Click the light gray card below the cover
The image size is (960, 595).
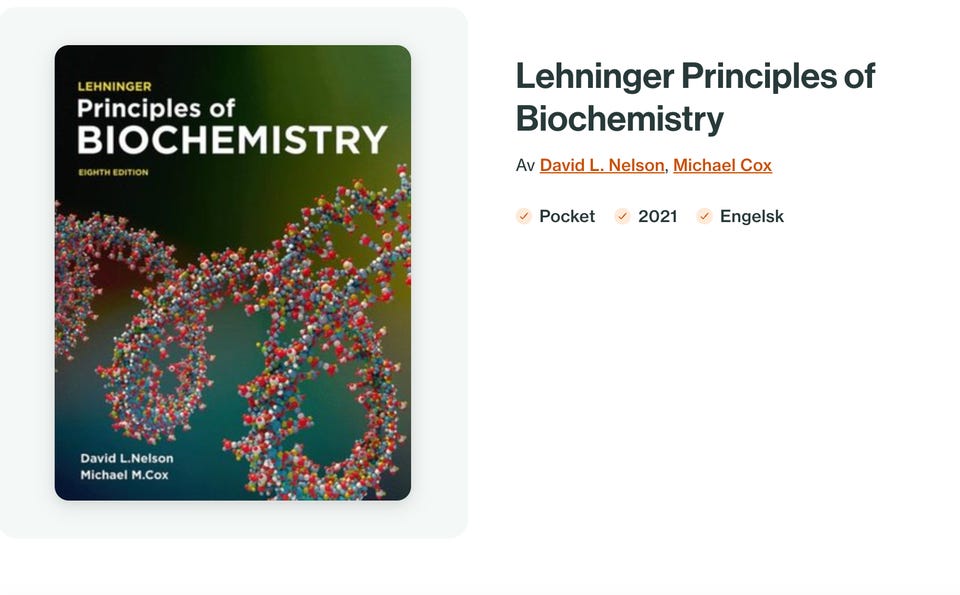[x=232, y=520]
